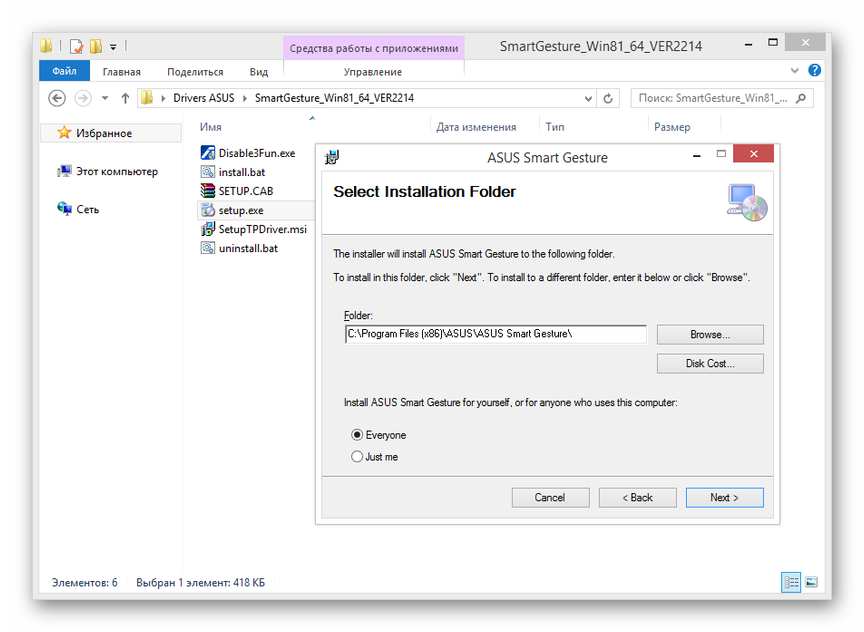The image size is (864, 632).
Task: Switch to large icons view mode
Action: click(811, 582)
